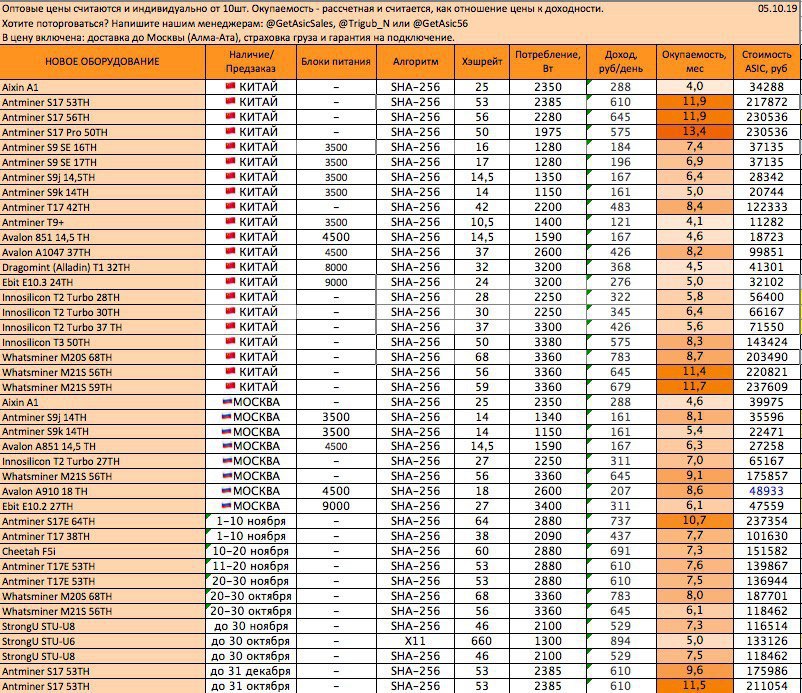
Task: Click the power supply value 8000 for Dragomint
Action: 336,267
